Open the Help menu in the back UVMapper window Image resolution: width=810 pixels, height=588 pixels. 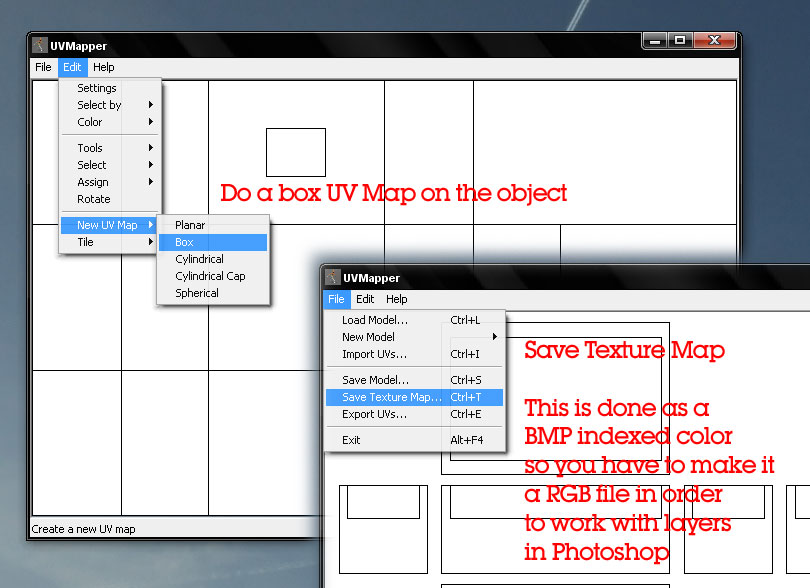coord(104,67)
